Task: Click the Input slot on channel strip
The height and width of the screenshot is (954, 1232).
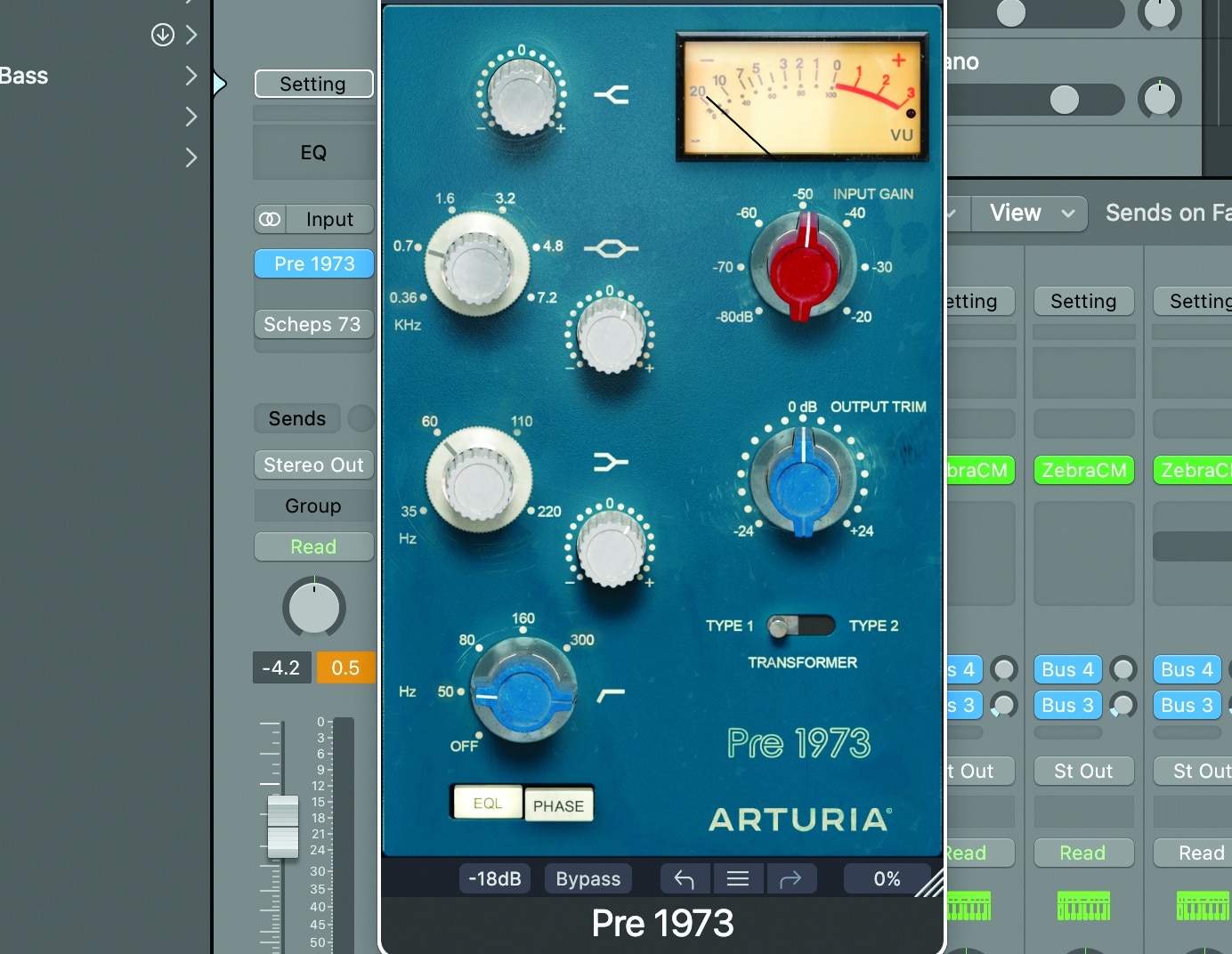Action: (329, 219)
